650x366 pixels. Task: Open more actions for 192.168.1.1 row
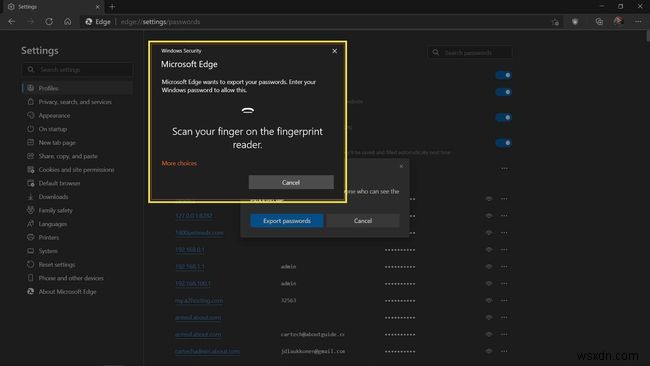(x=504, y=267)
